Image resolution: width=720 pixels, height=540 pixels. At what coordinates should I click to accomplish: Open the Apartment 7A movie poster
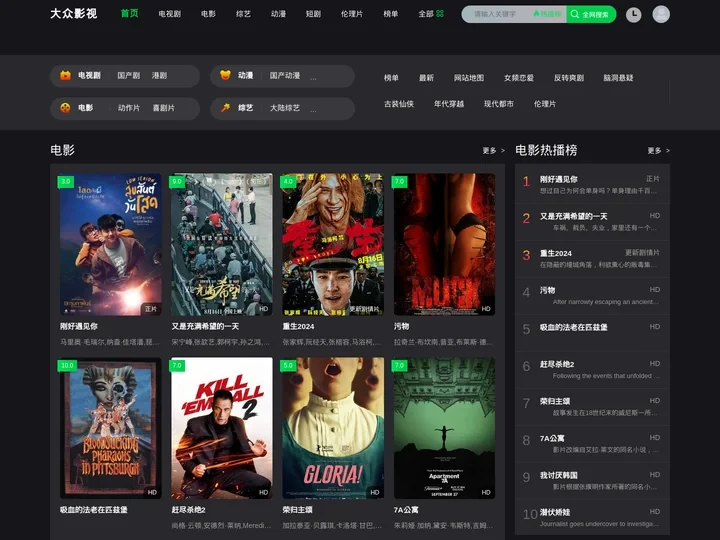coord(444,428)
